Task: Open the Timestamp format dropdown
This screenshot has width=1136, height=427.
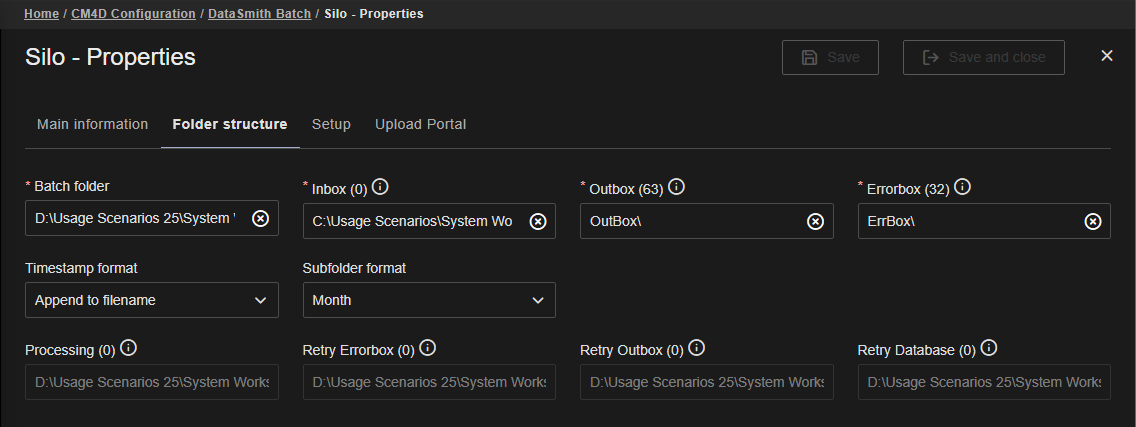Action: (152, 300)
